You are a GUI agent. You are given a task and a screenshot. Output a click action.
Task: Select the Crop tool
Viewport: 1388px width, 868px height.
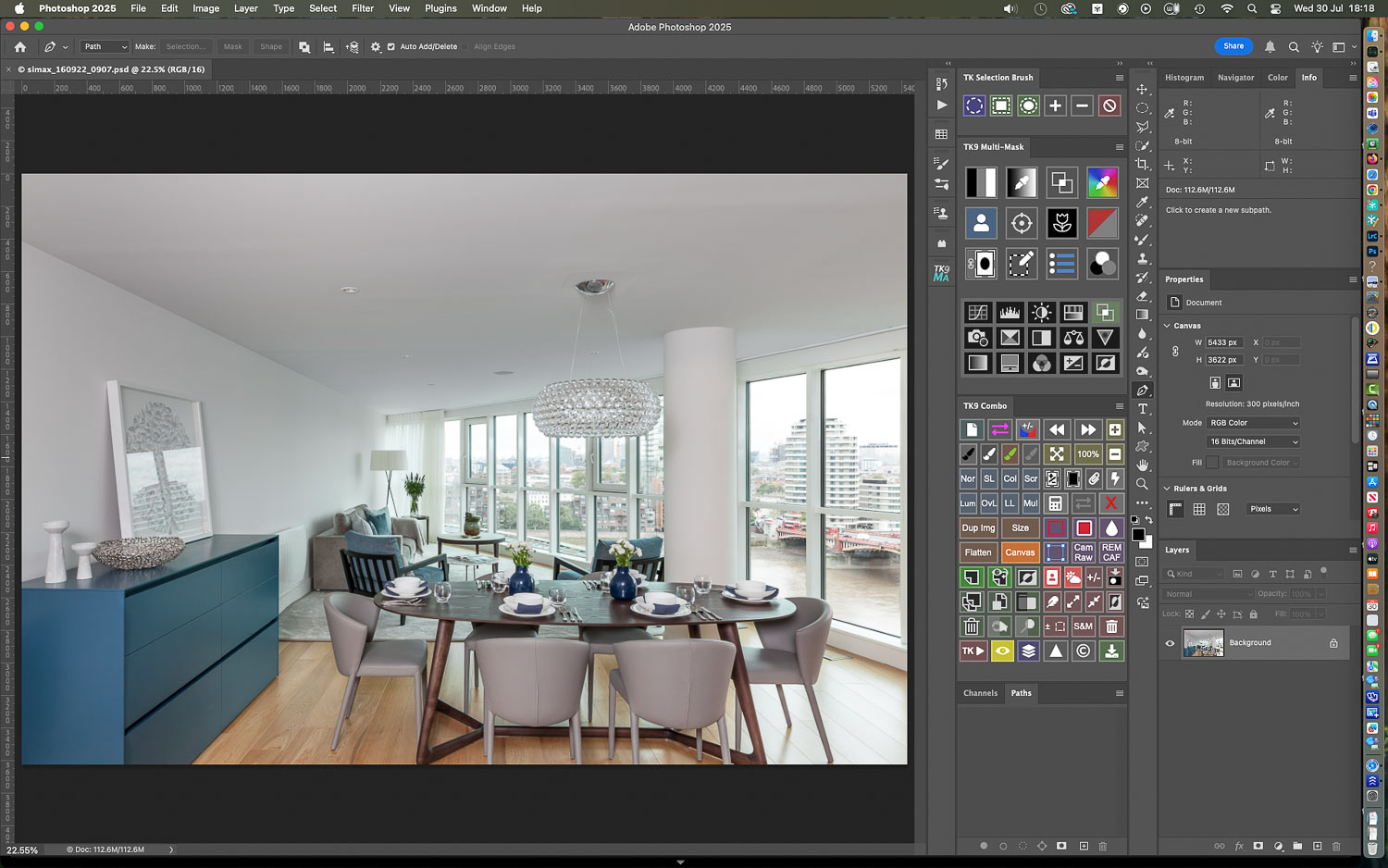coord(1143,165)
